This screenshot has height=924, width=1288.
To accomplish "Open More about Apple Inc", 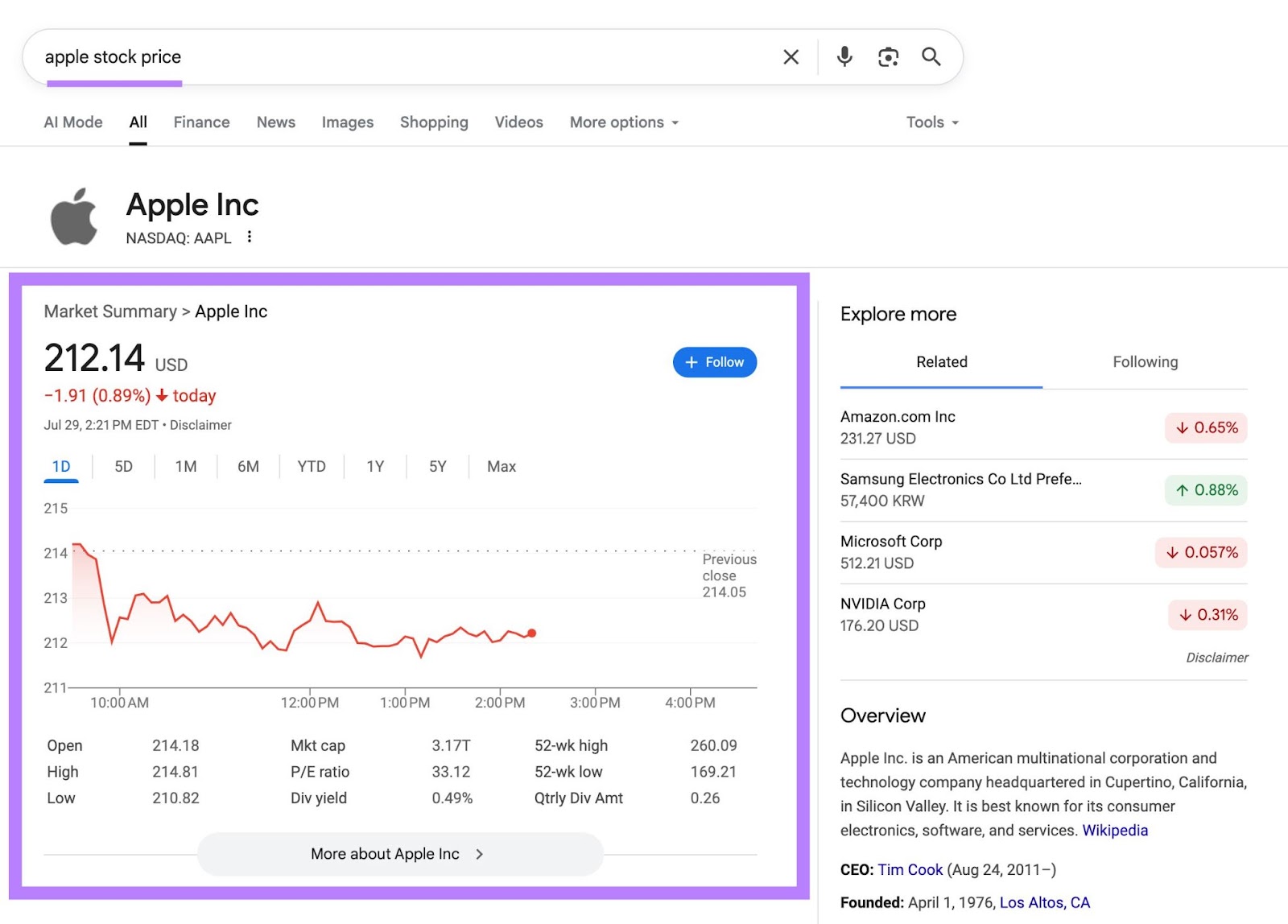I will 400,854.
